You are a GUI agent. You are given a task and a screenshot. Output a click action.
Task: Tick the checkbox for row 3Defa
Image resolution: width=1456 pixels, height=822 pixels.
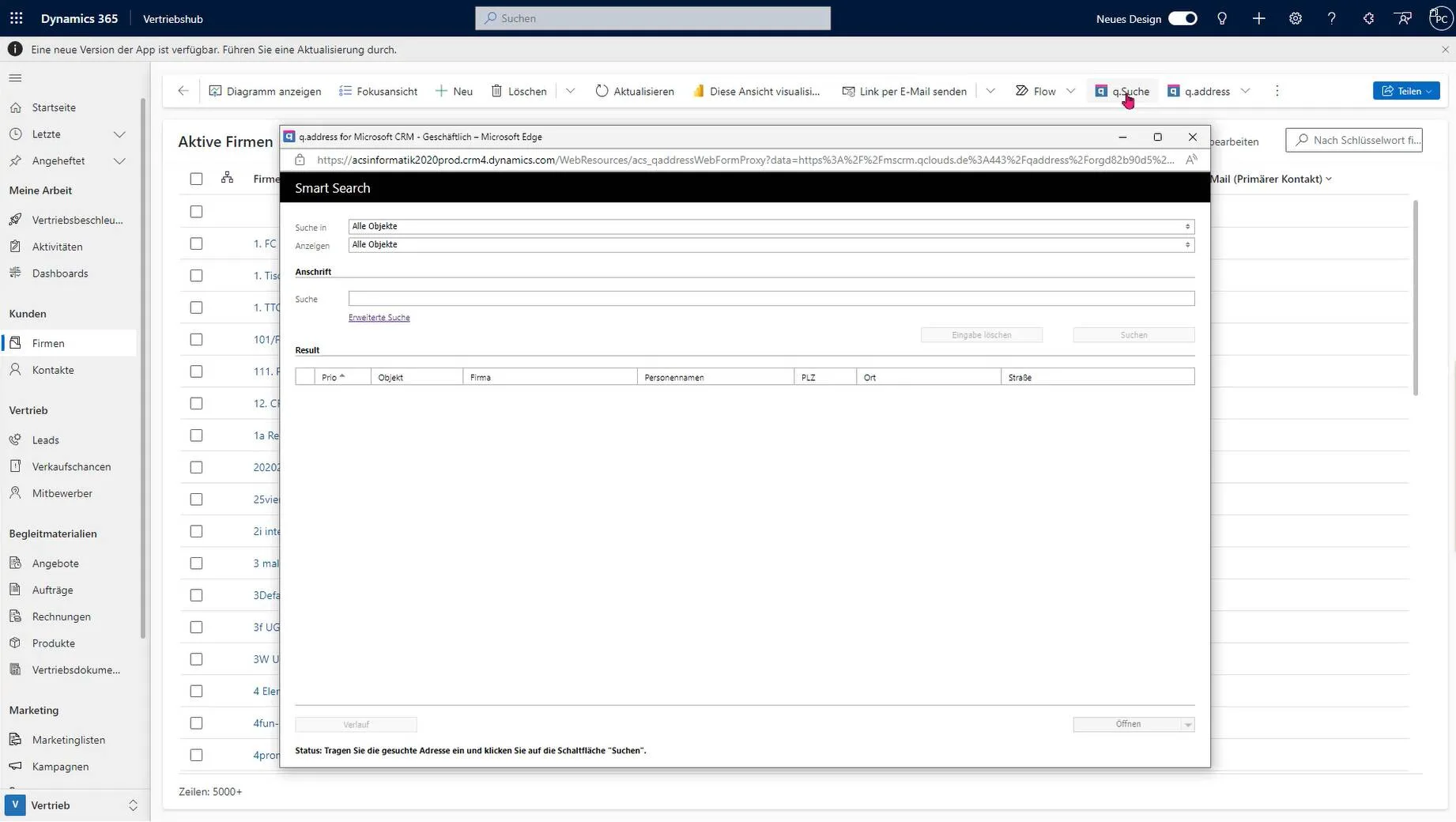click(196, 595)
